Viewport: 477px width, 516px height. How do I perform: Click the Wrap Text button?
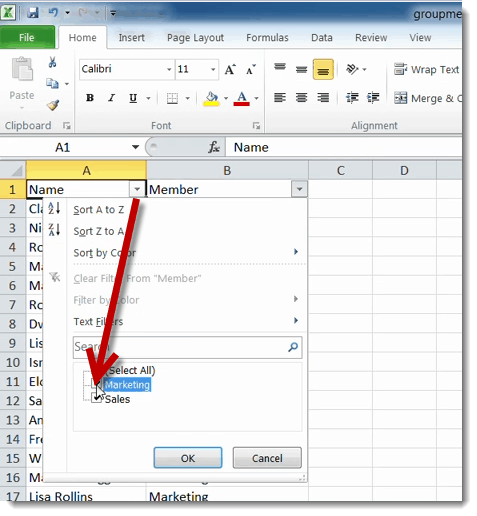point(427,69)
